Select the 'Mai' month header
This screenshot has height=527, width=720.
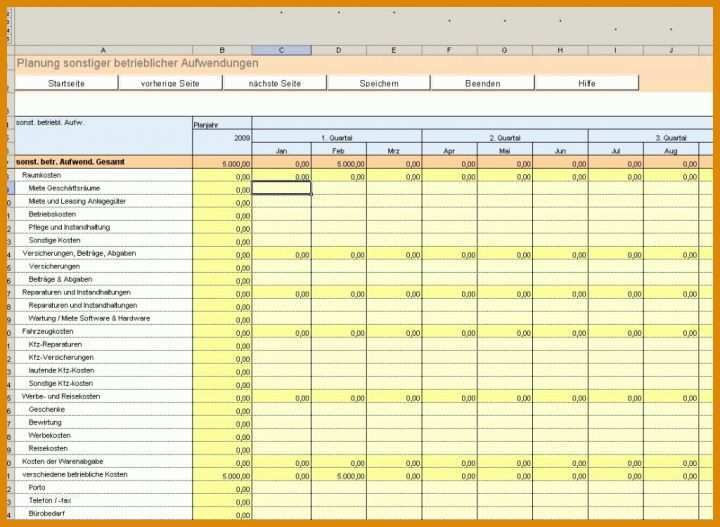pos(505,151)
